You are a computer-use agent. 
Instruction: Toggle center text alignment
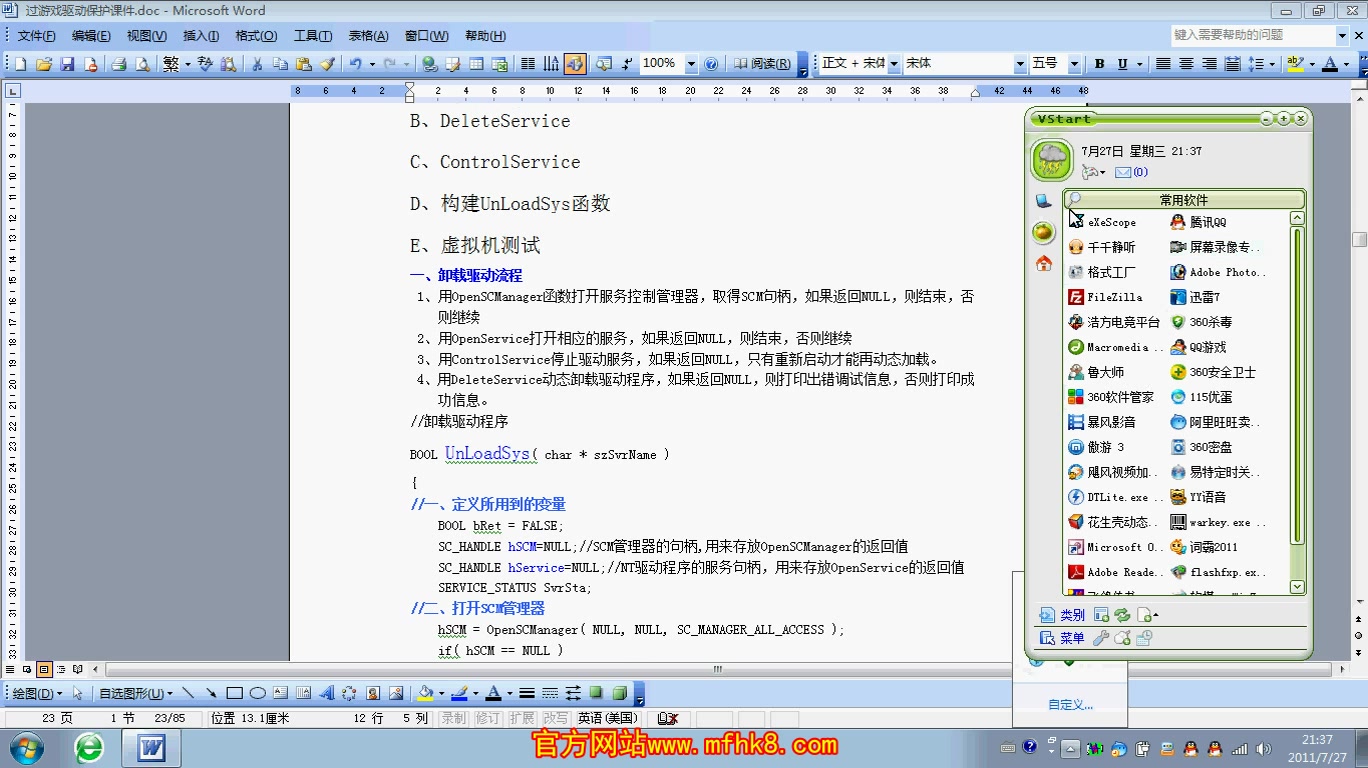pos(1186,64)
